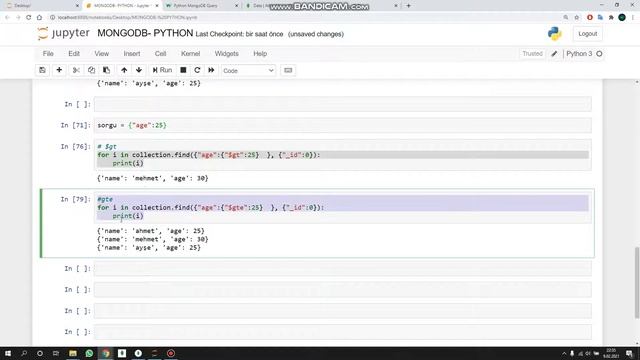Bookmark this page with the star icon

(577, 18)
